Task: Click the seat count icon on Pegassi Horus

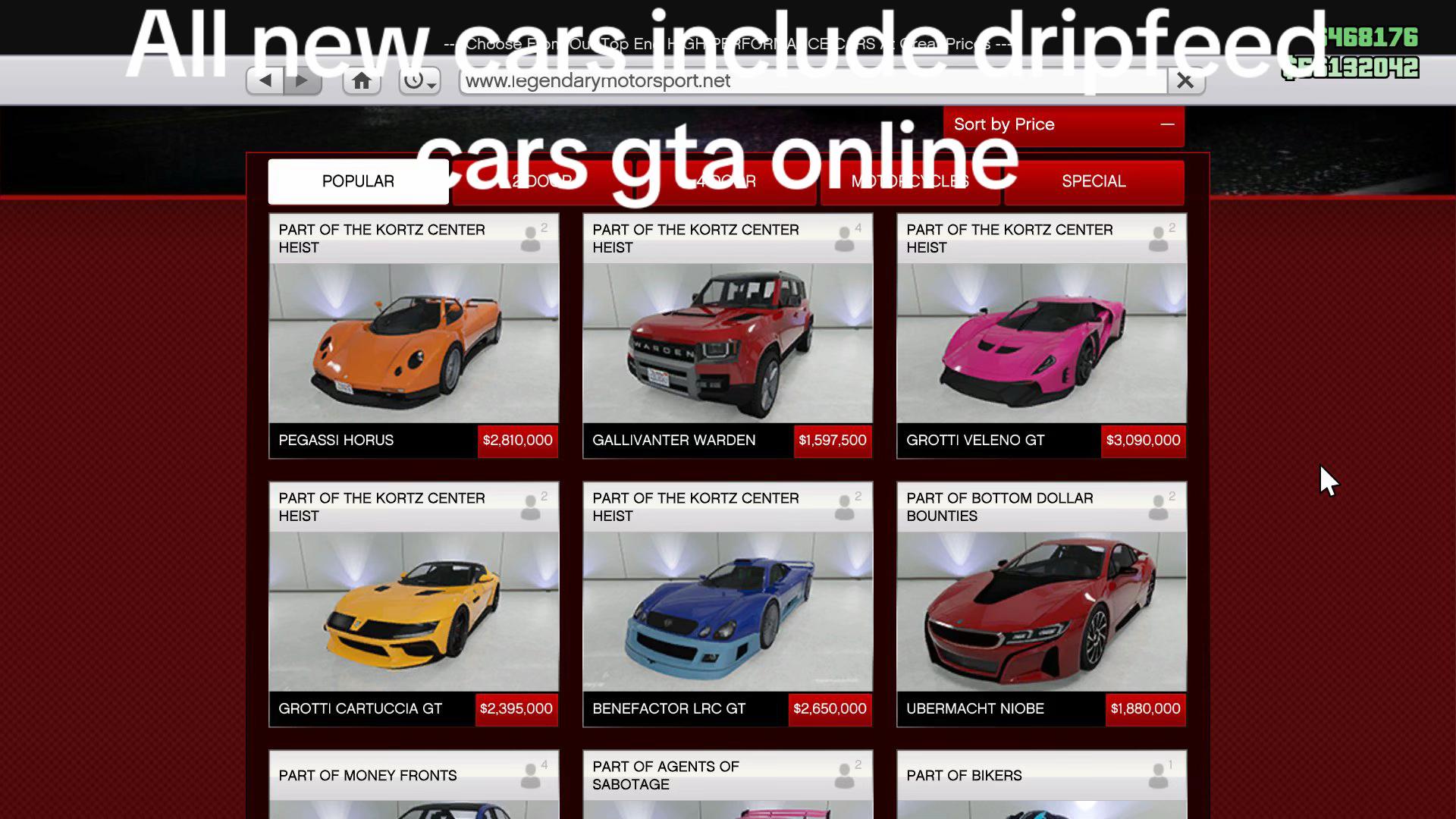Action: [533, 237]
